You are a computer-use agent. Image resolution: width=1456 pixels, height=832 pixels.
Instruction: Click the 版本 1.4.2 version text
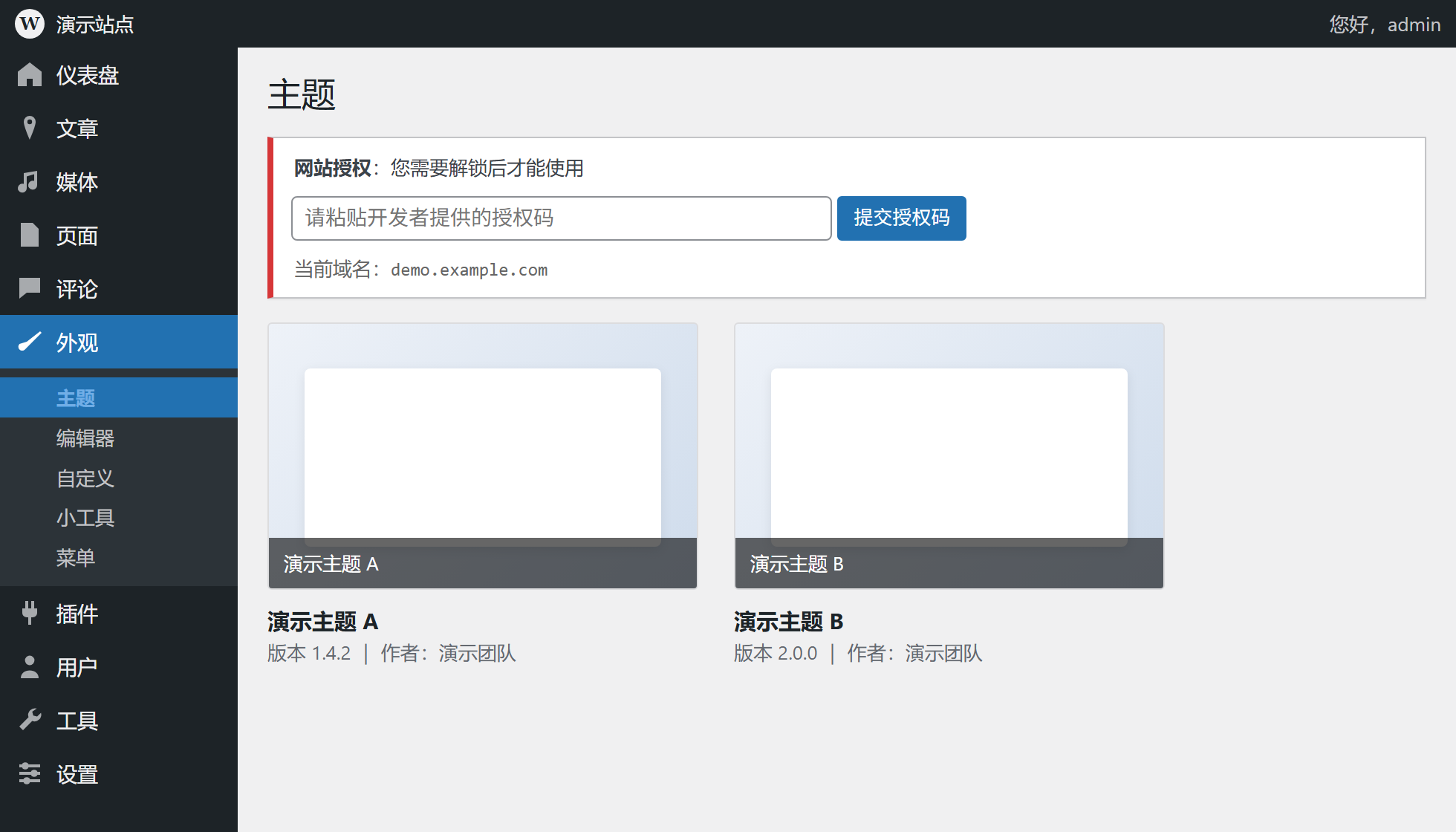[x=309, y=653]
